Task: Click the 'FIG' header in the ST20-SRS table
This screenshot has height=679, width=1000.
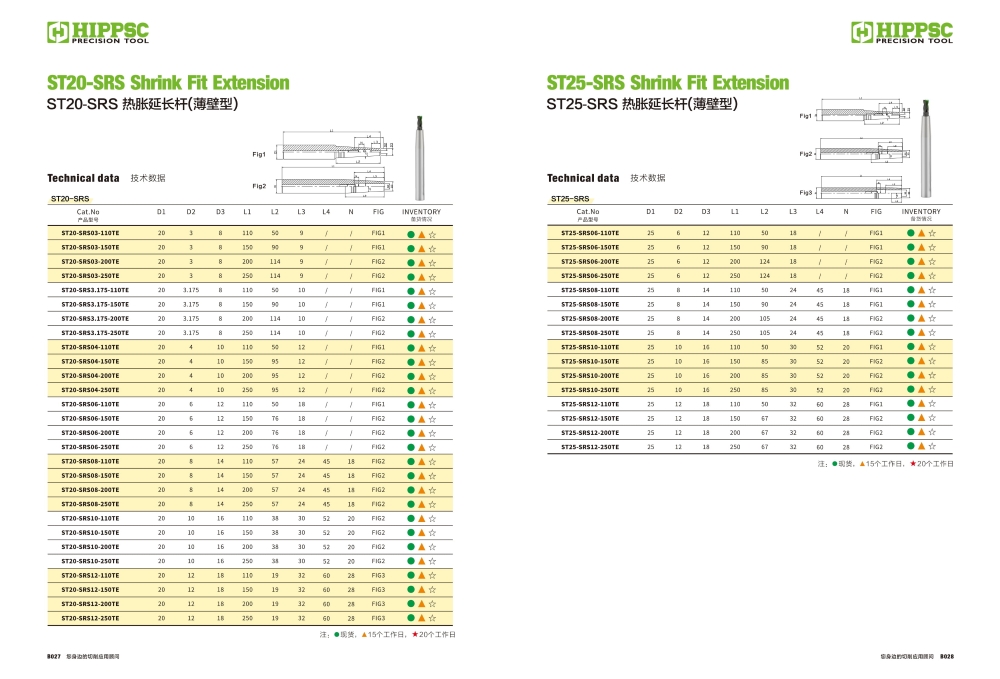Action: 378,212
